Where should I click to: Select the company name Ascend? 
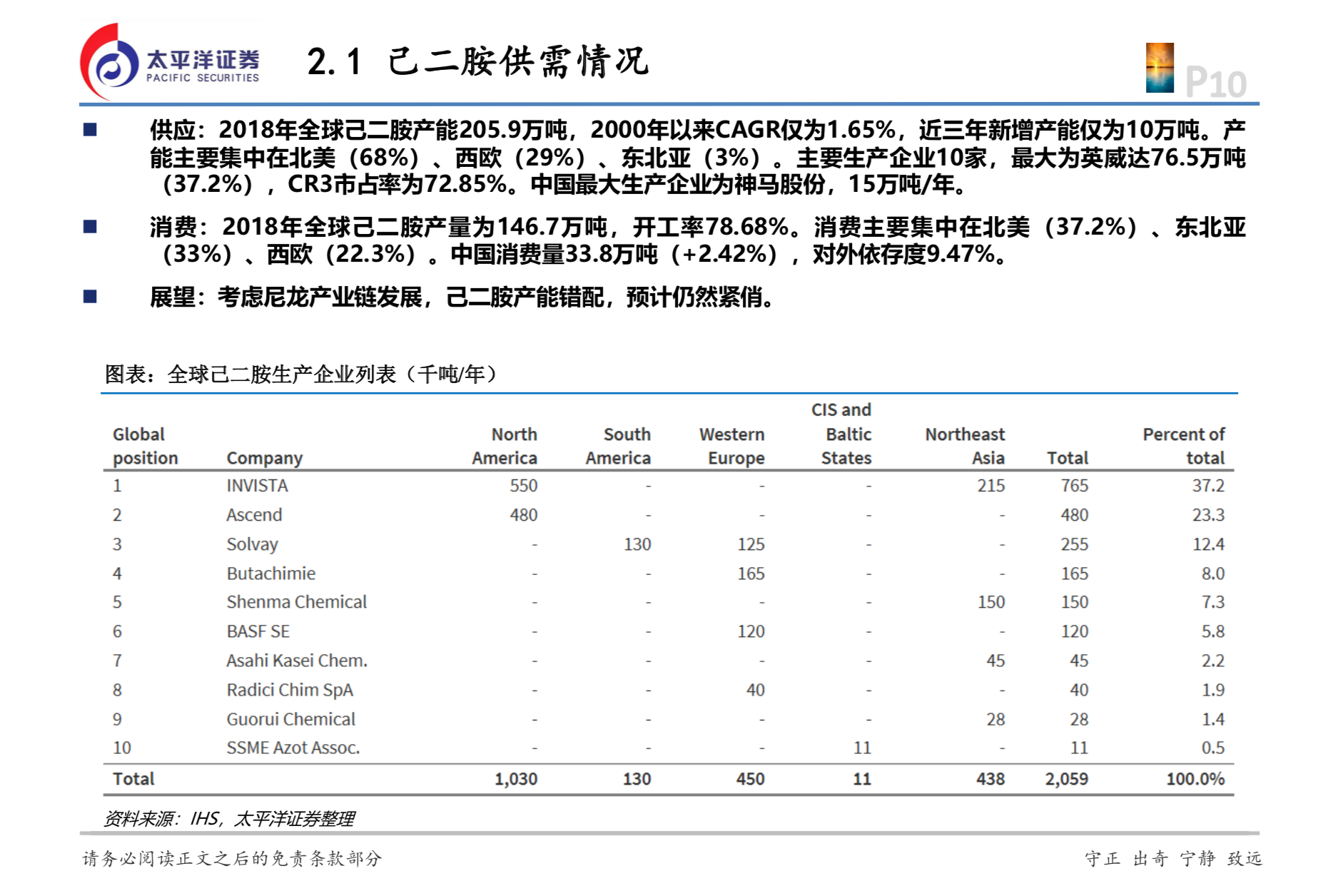tap(254, 515)
